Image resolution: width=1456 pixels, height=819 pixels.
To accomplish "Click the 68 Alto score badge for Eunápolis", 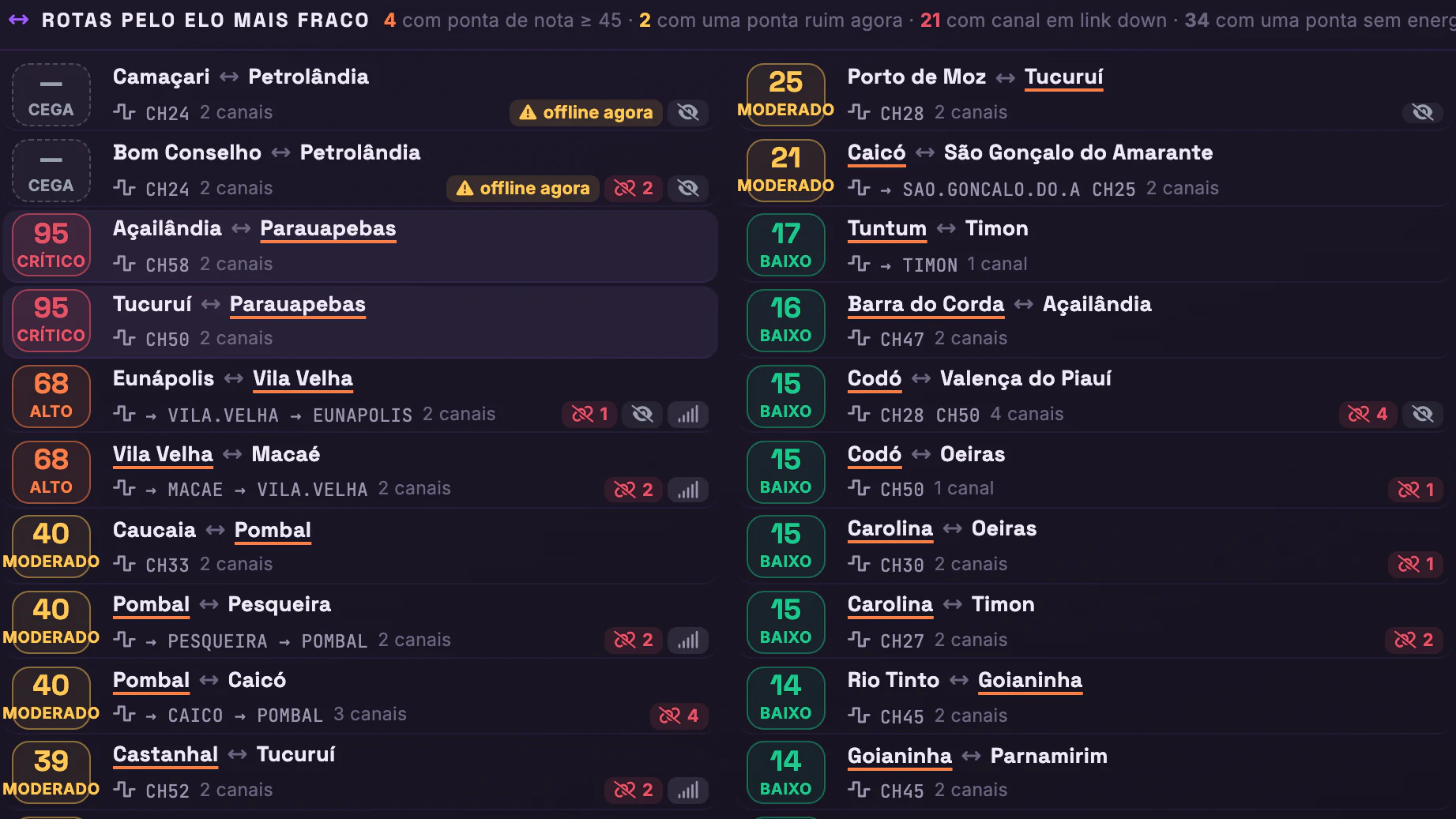I will (x=51, y=396).
